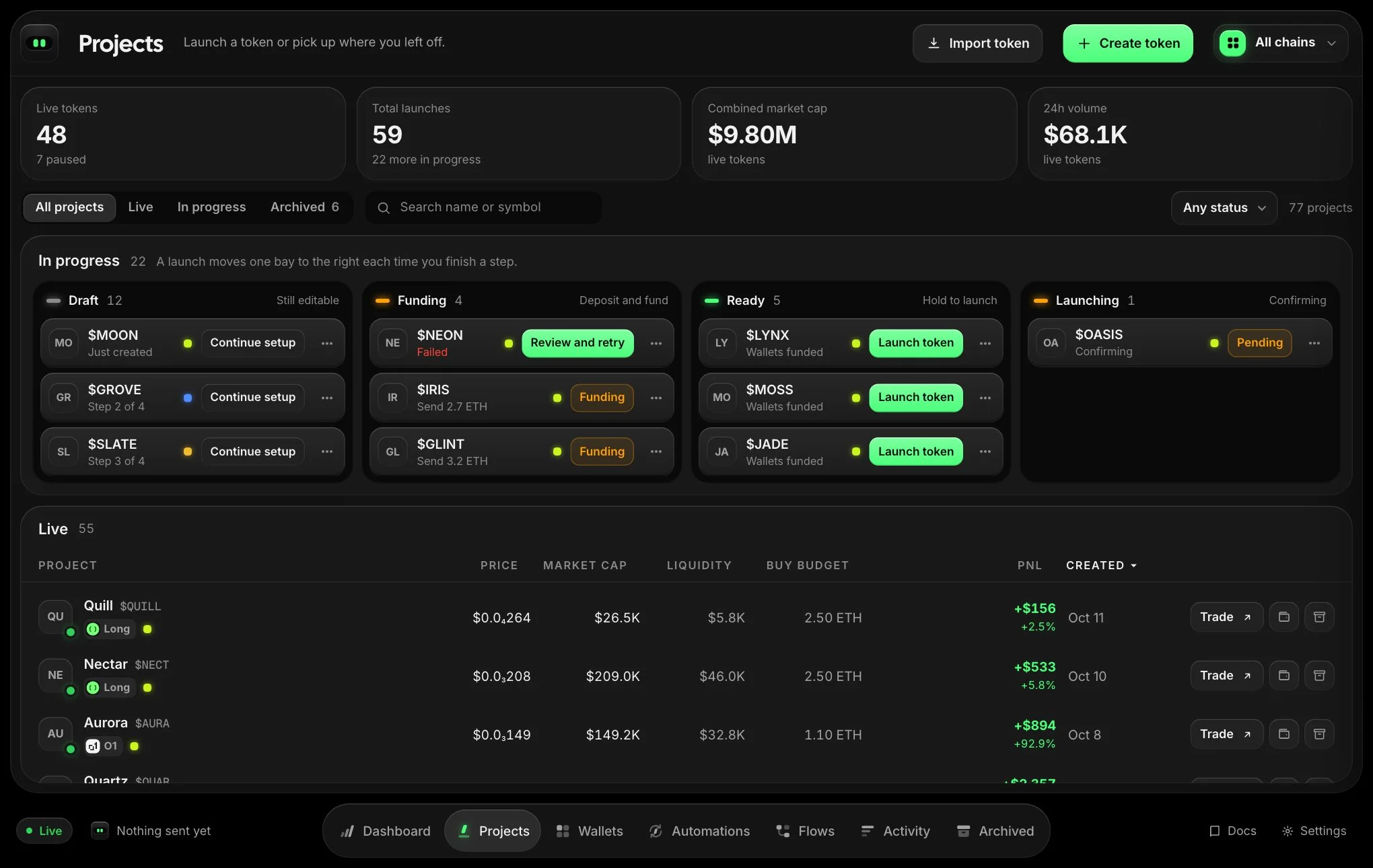Switch to the Archived 6 tab

pyautogui.click(x=305, y=207)
